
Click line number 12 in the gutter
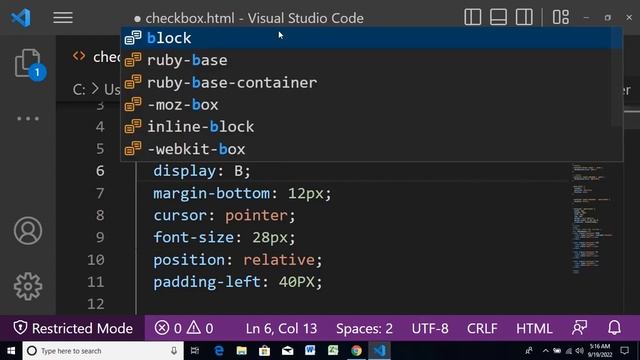pos(96,304)
